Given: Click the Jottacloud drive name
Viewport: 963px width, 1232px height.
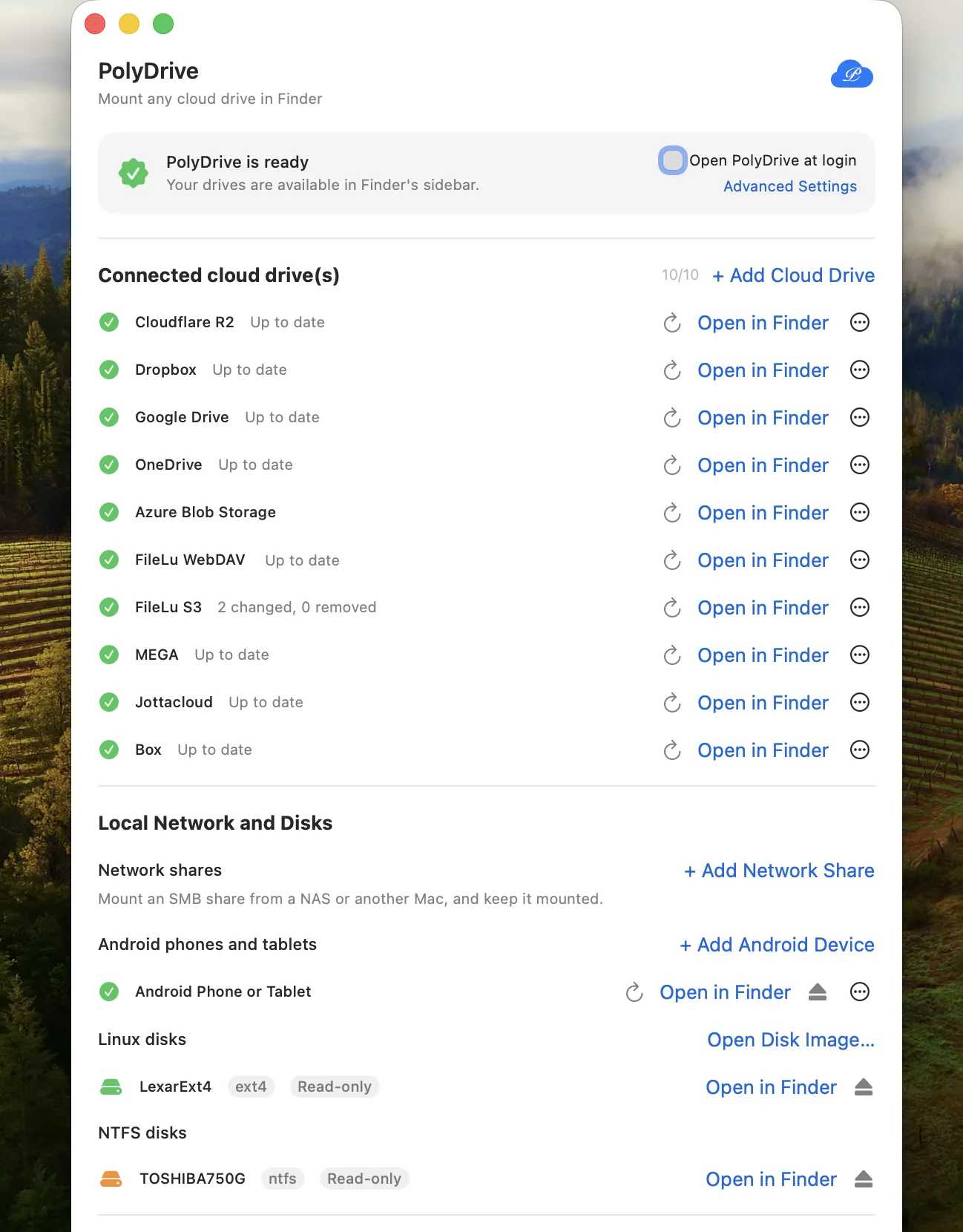Looking at the screenshot, I should click(x=174, y=702).
